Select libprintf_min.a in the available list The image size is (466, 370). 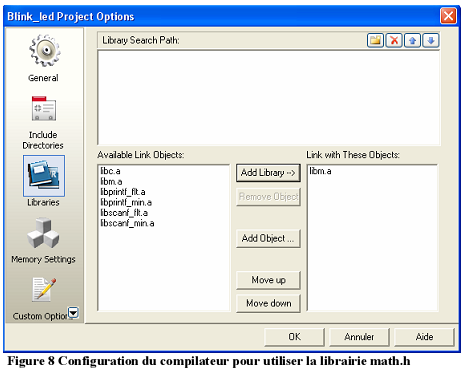tap(126, 202)
